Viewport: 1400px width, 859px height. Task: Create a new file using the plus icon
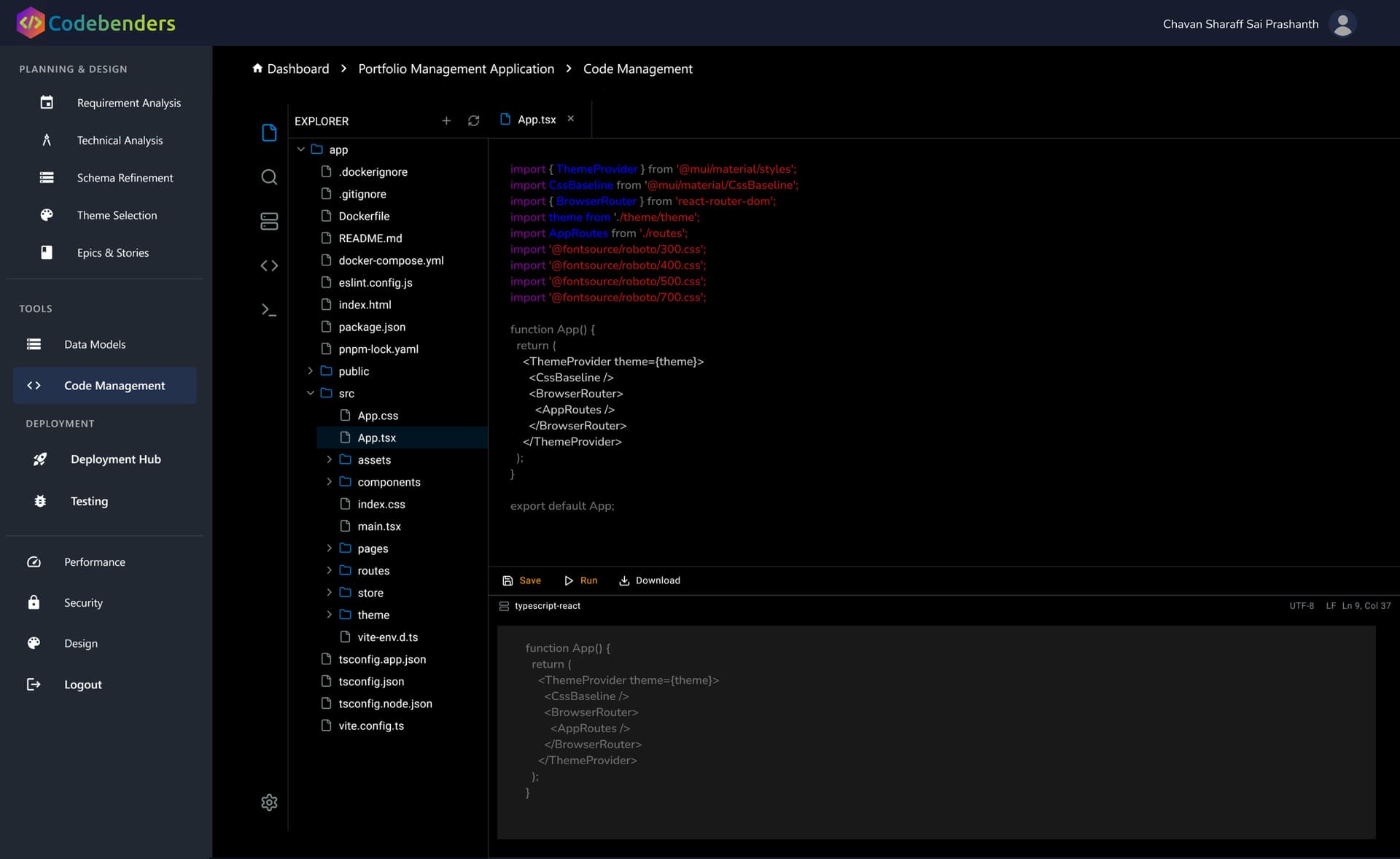447,120
